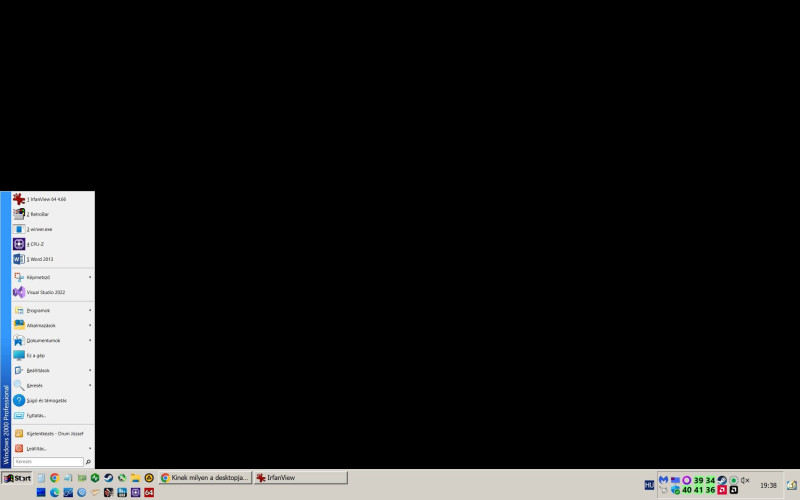Viewport: 800px width, 500px height.
Task: Click the Steam tray icon
Action: [722, 480]
